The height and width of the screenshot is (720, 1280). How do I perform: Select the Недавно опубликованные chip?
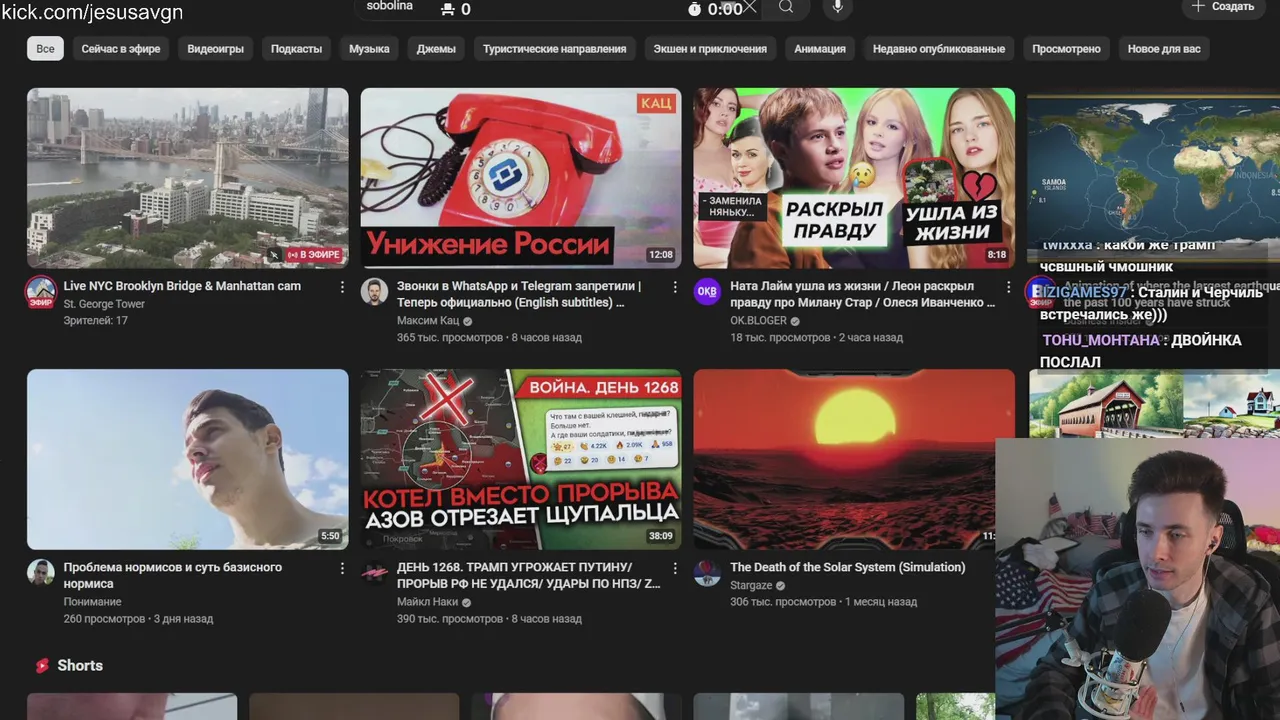[x=939, y=49]
